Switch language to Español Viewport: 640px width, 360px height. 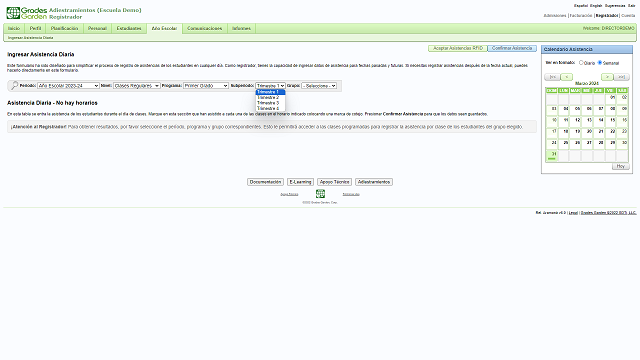pyautogui.click(x=580, y=6)
